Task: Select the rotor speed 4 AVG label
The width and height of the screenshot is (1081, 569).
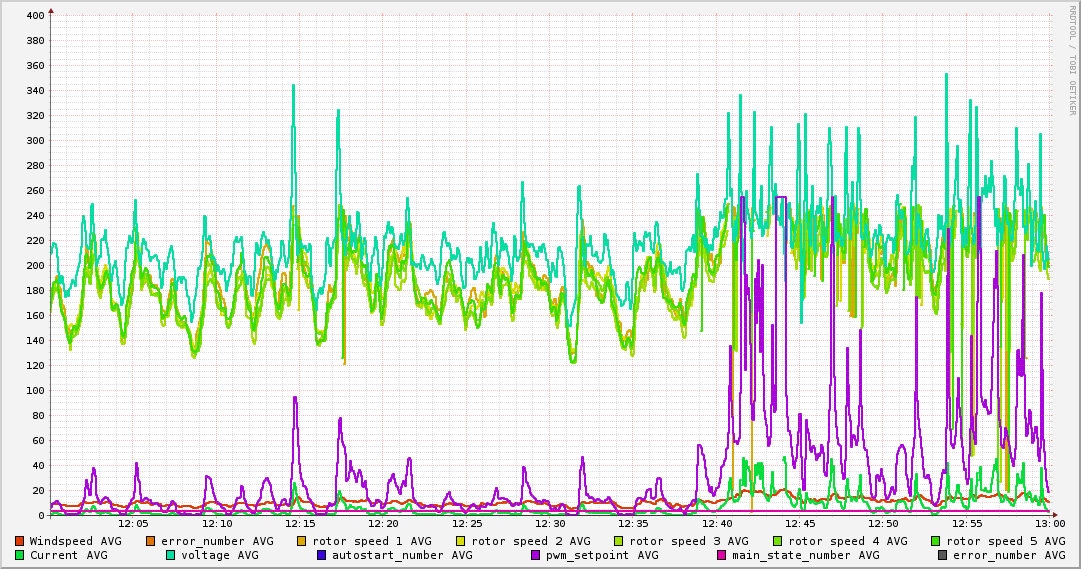Action: coord(848,541)
